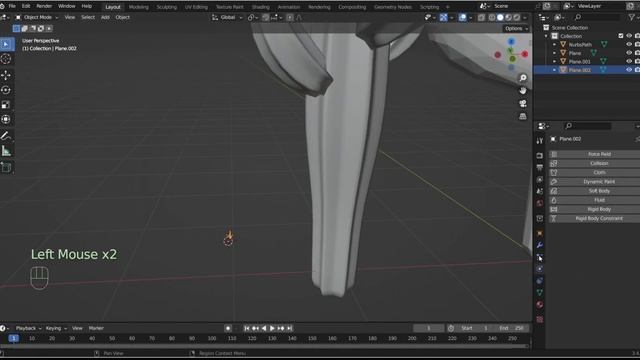The width and height of the screenshot is (640, 360).
Task: Hide Plane.002 with its eye icon
Action: point(629,70)
